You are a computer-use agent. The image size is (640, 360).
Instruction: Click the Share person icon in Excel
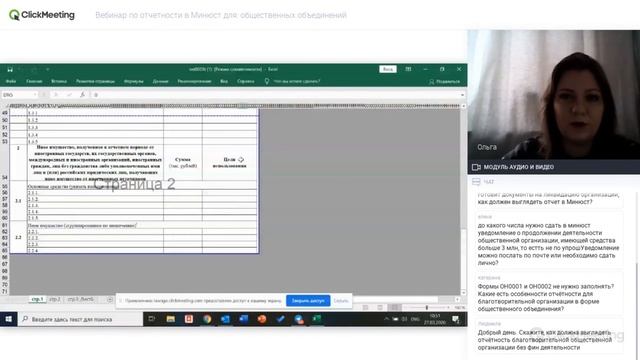(x=431, y=82)
